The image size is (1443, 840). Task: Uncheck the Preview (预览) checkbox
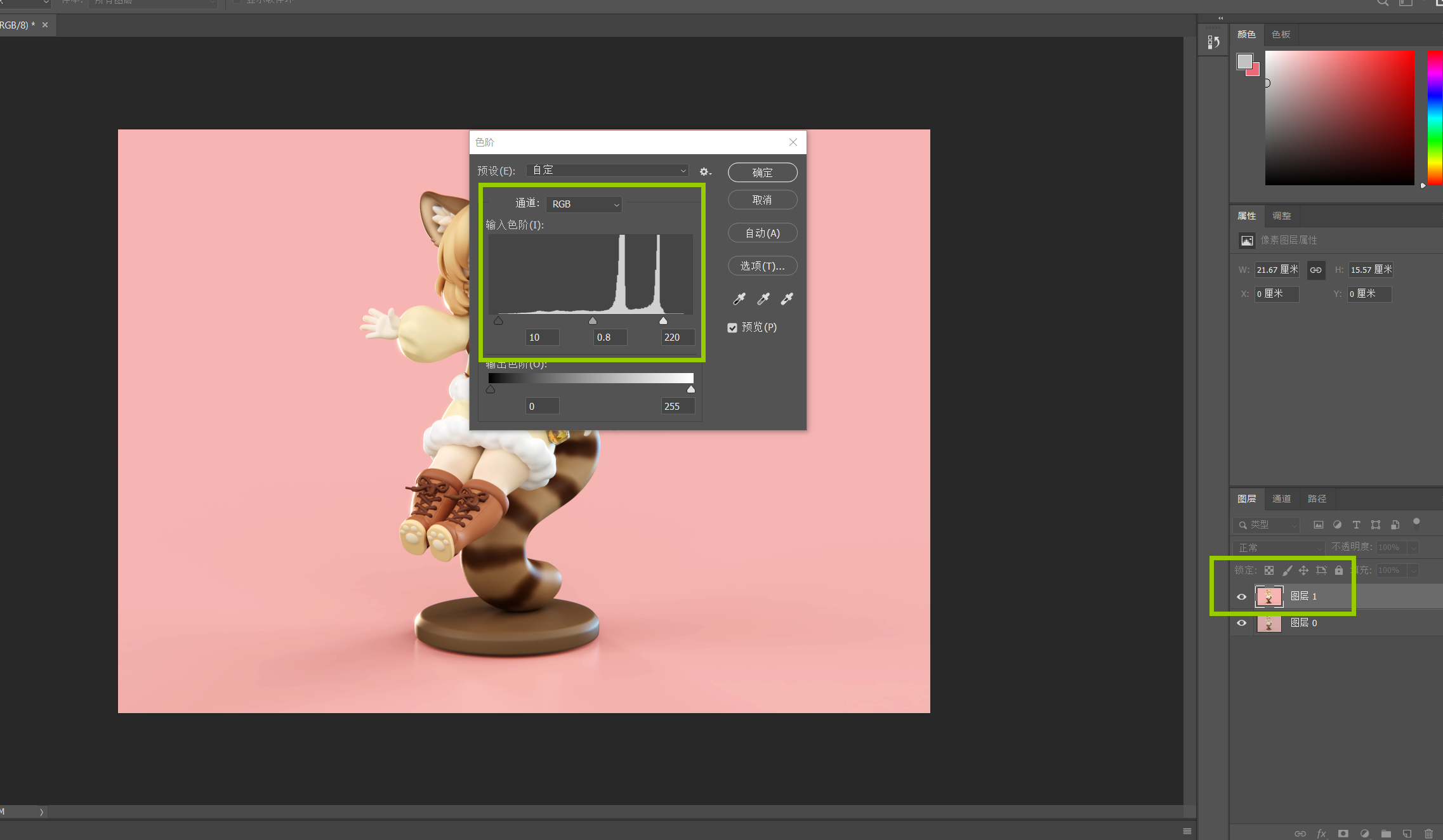(732, 328)
